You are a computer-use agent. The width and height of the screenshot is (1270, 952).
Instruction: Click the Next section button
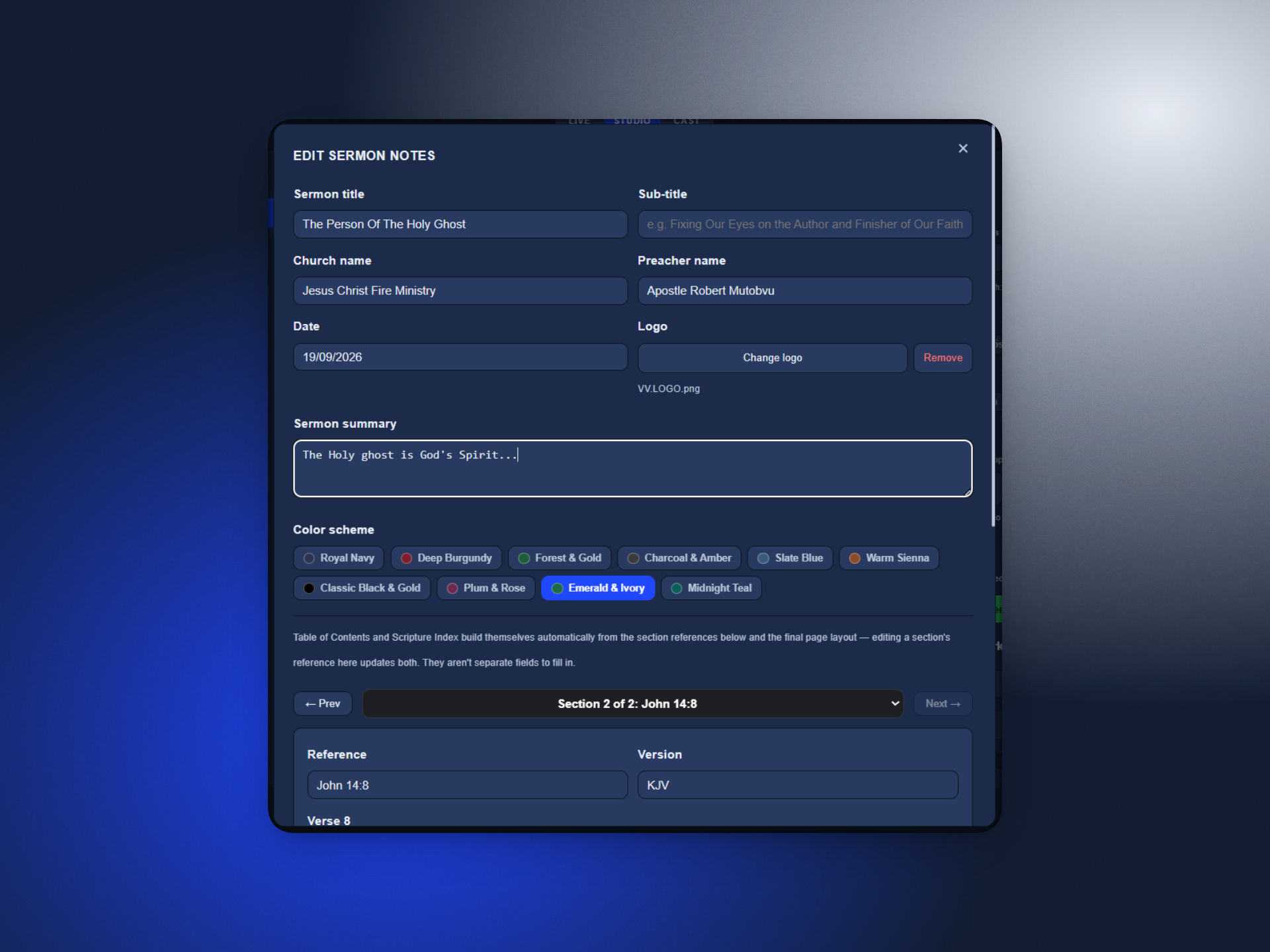point(943,703)
